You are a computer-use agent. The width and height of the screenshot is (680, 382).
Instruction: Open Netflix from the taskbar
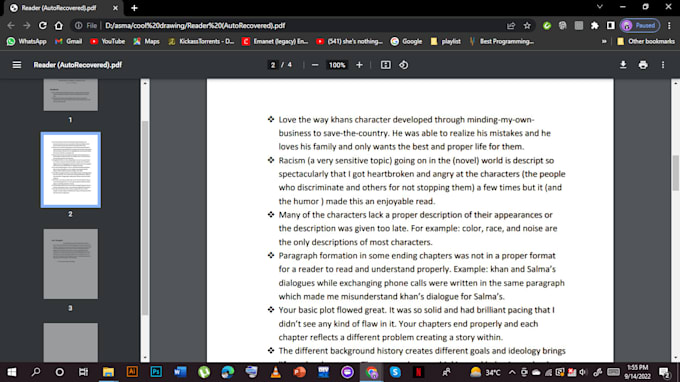click(418, 372)
